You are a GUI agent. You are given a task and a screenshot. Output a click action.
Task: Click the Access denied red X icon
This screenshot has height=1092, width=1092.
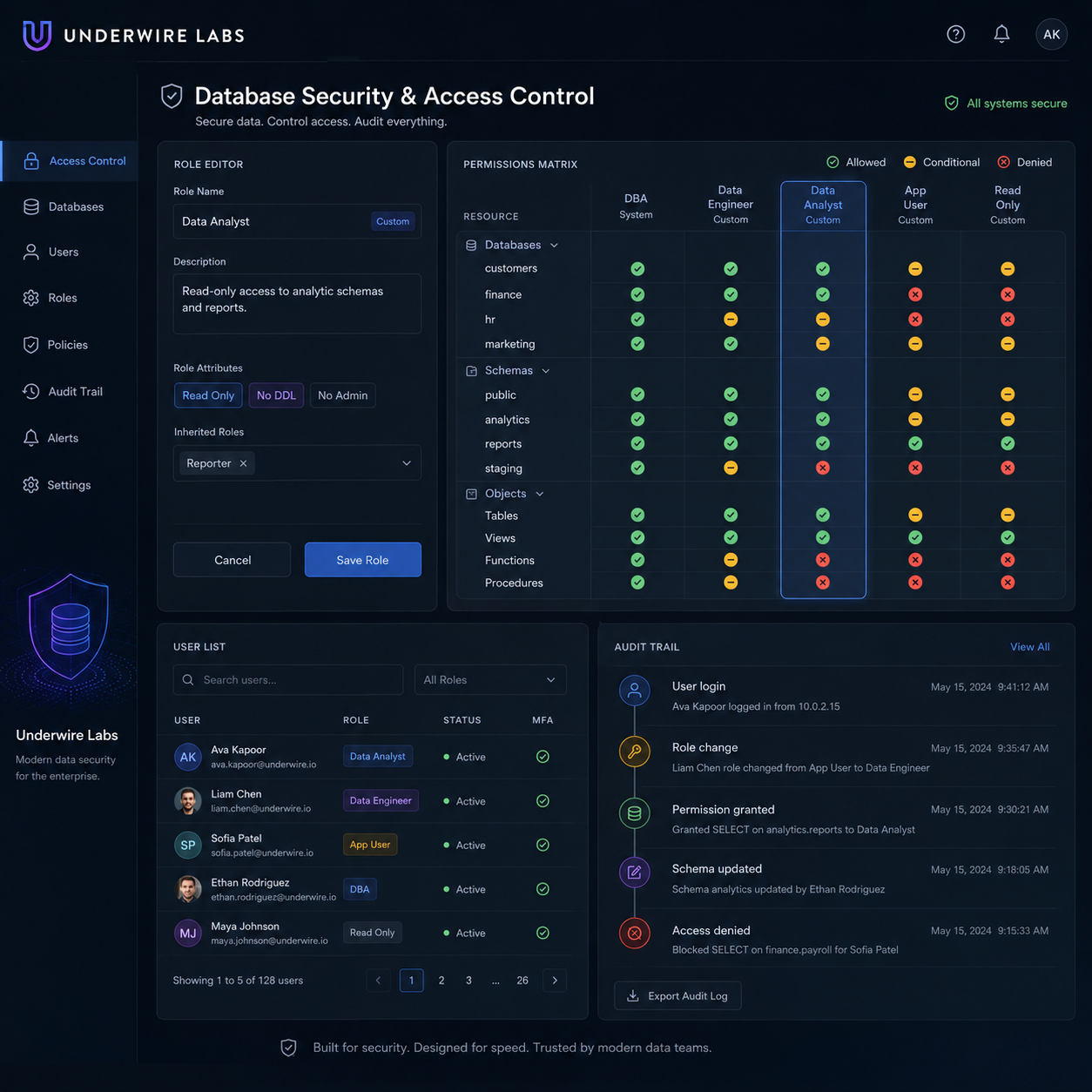click(635, 934)
